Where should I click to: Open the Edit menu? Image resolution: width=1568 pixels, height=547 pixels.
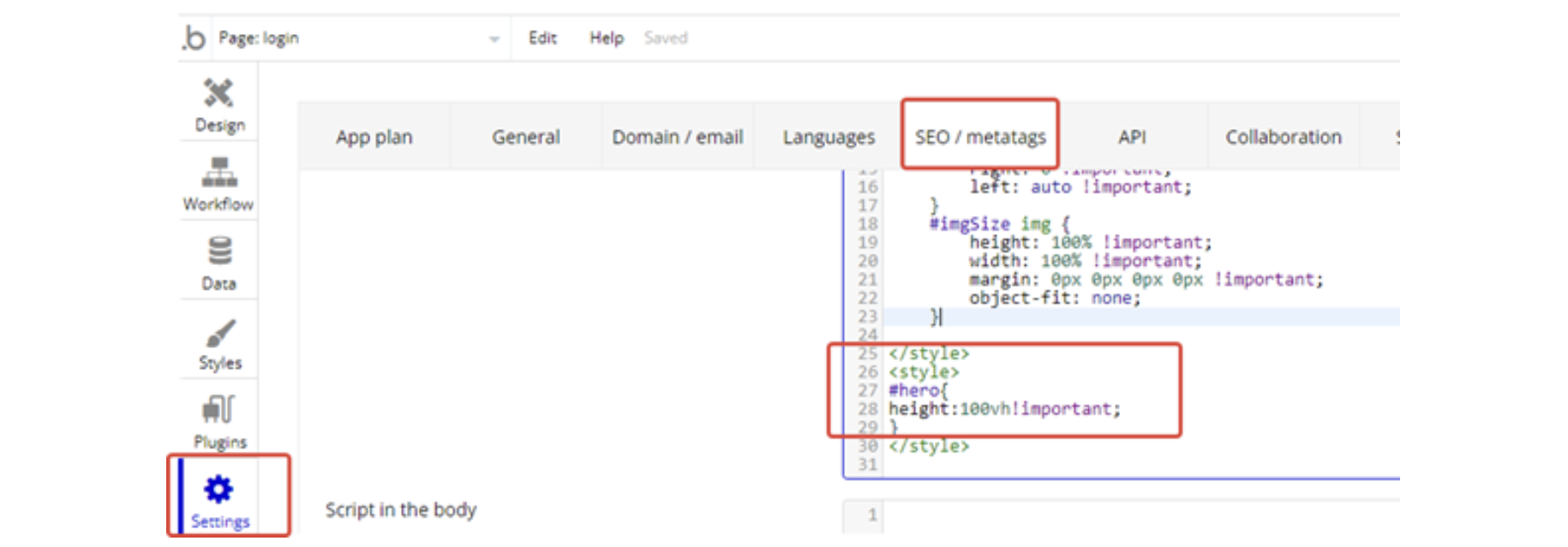(x=542, y=39)
